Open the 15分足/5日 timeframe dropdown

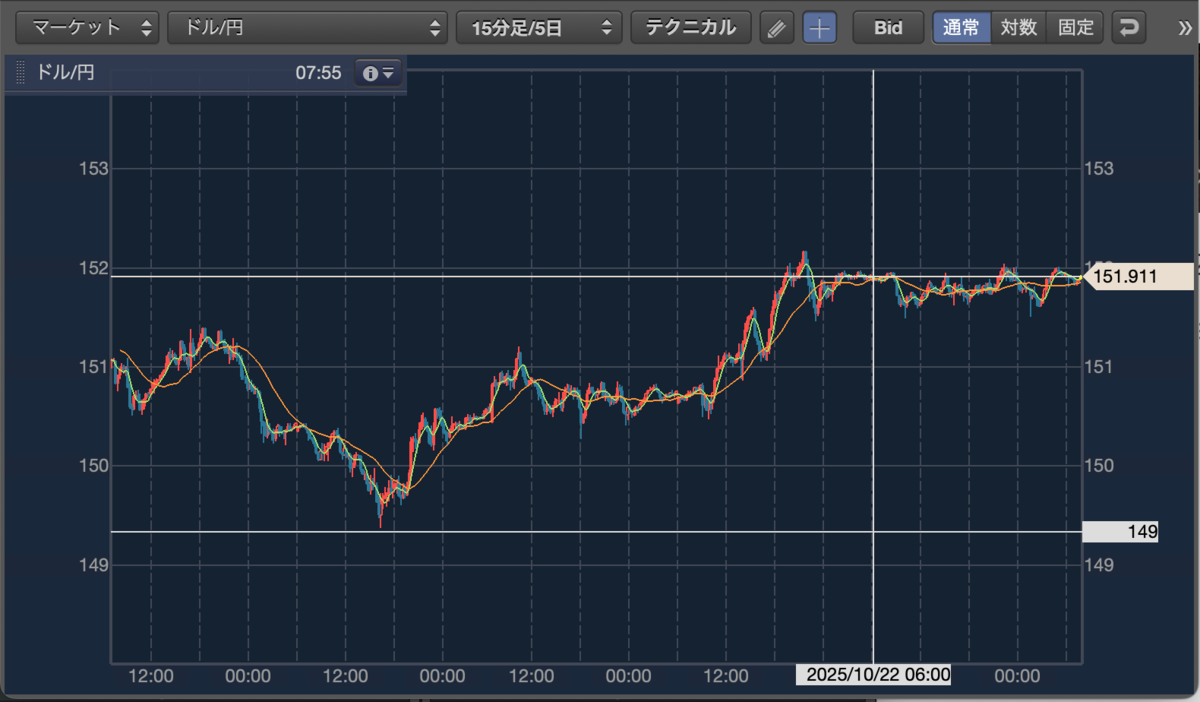point(538,28)
